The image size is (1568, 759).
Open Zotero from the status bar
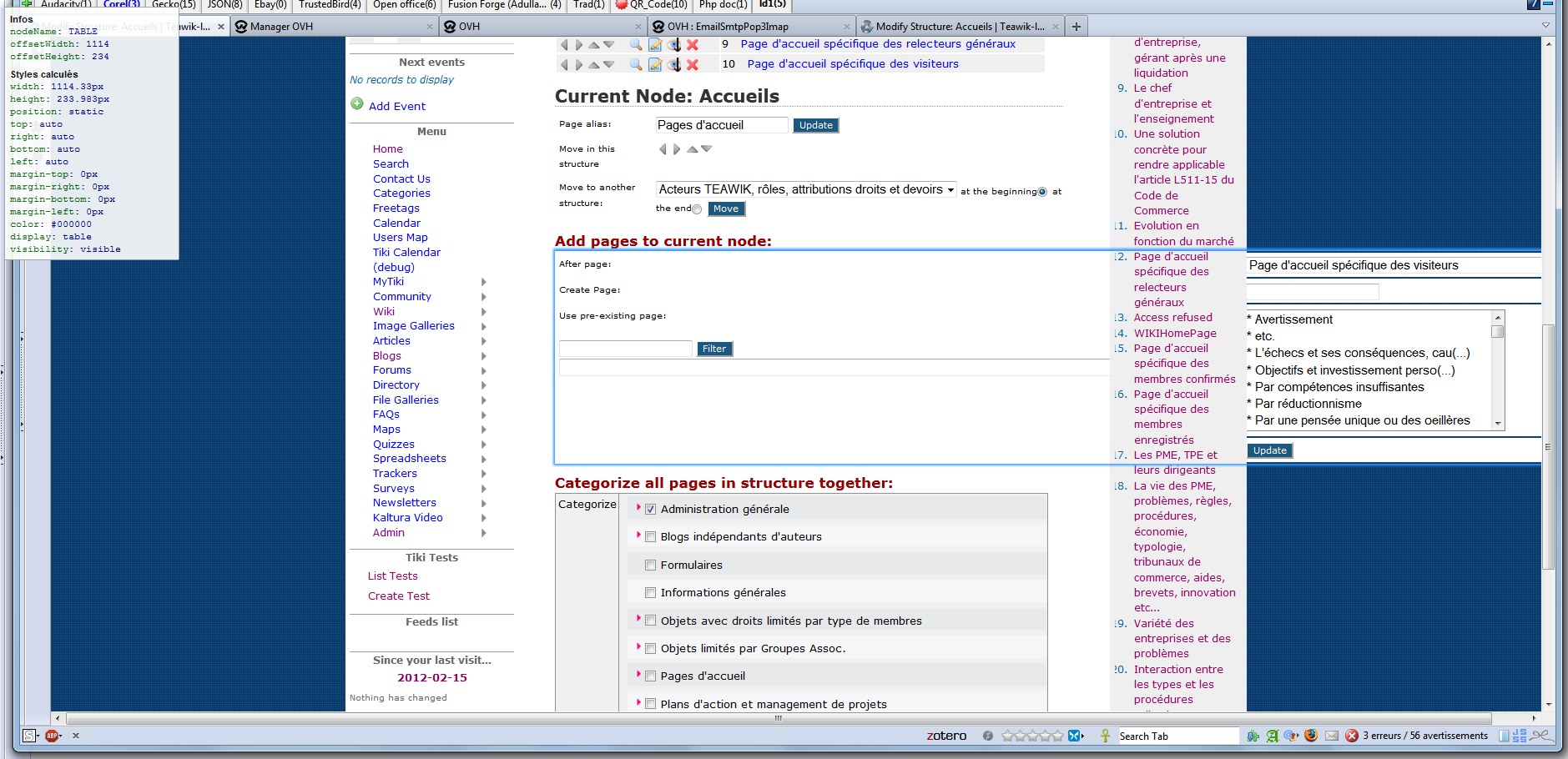(x=946, y=736)
